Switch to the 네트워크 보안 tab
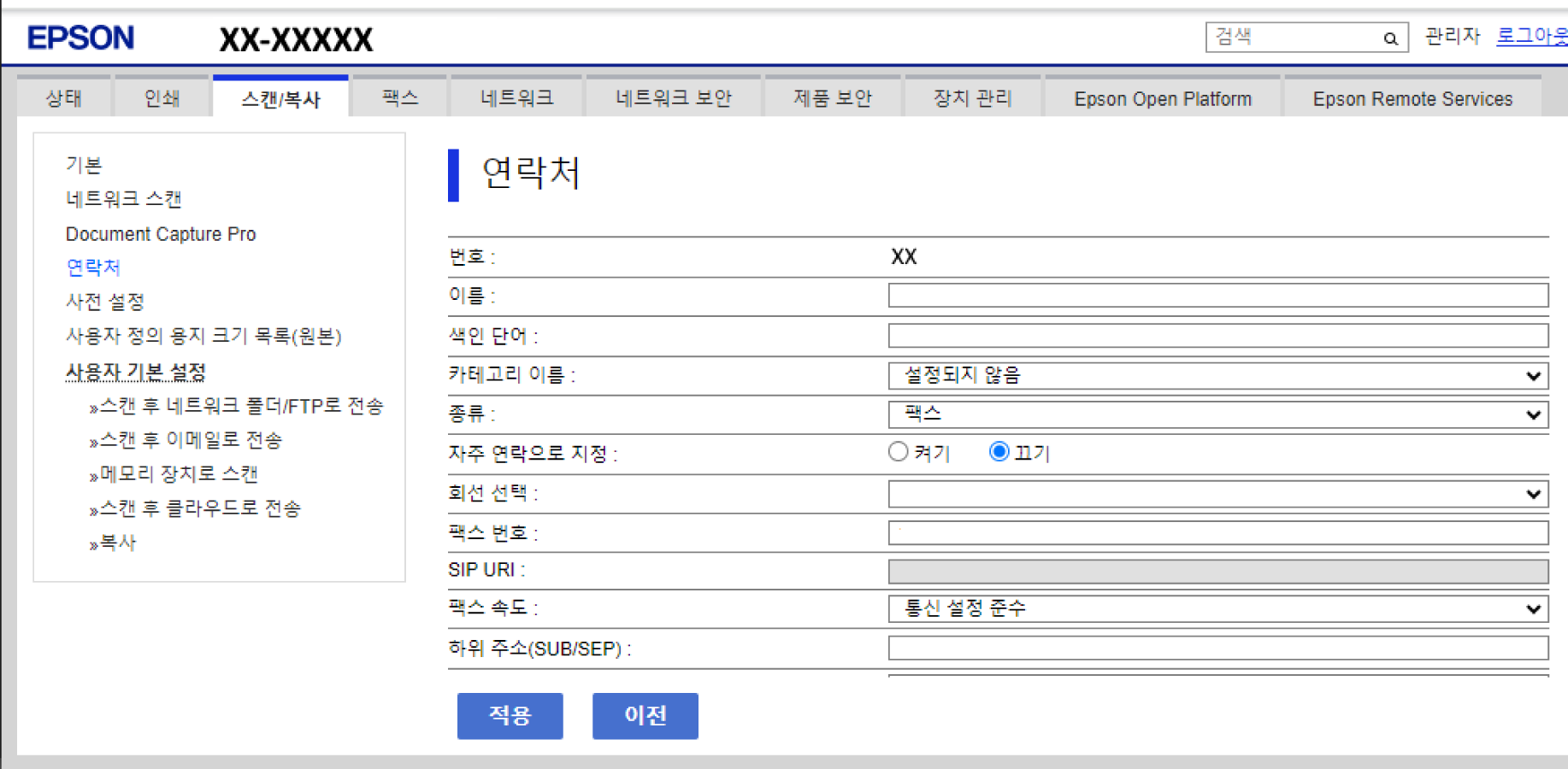This screenshot has width=1568, height=769. 674,98
